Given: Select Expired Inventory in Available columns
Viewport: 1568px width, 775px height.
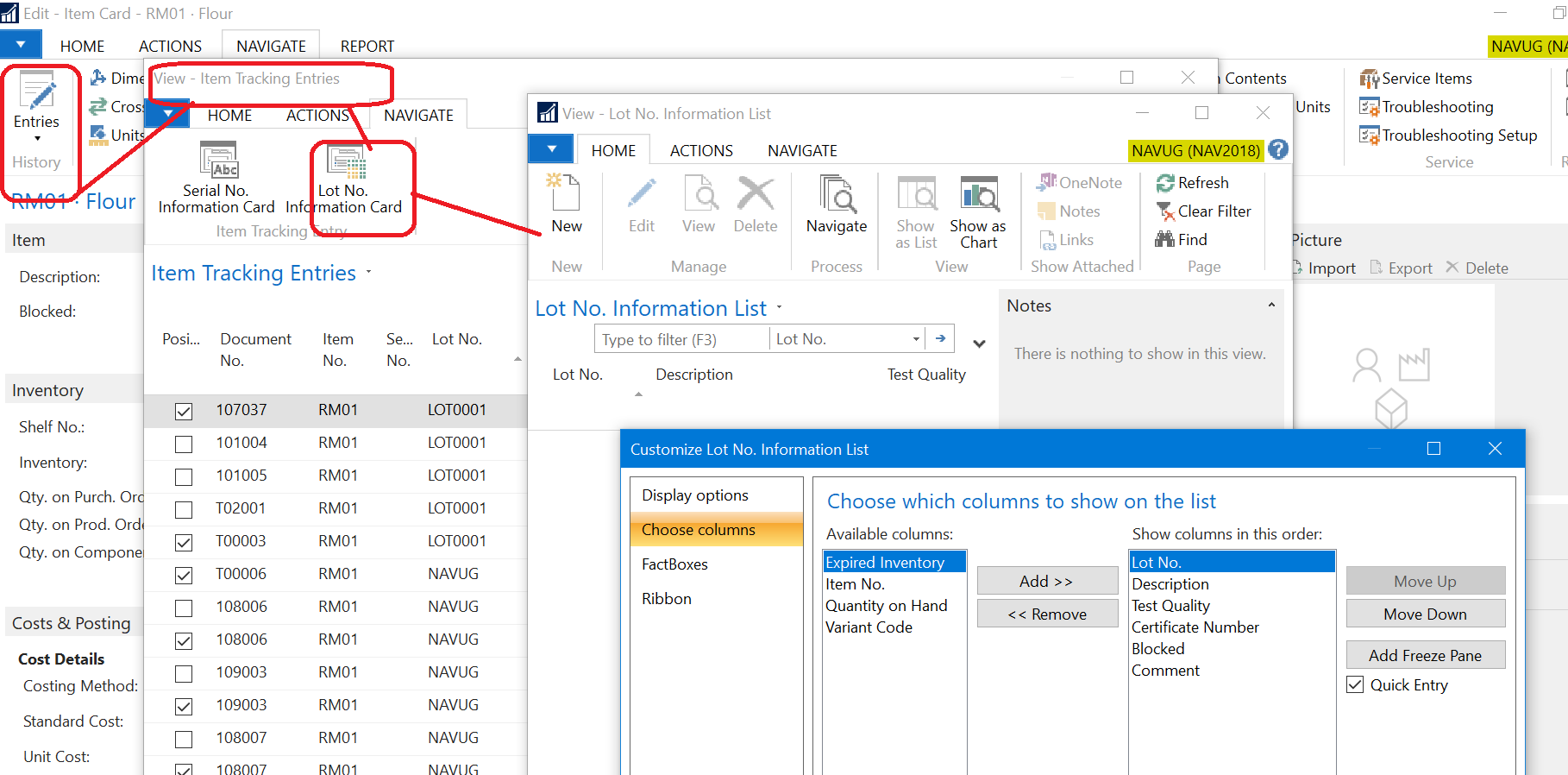Looking at the screenshot, I should point(894,562).
